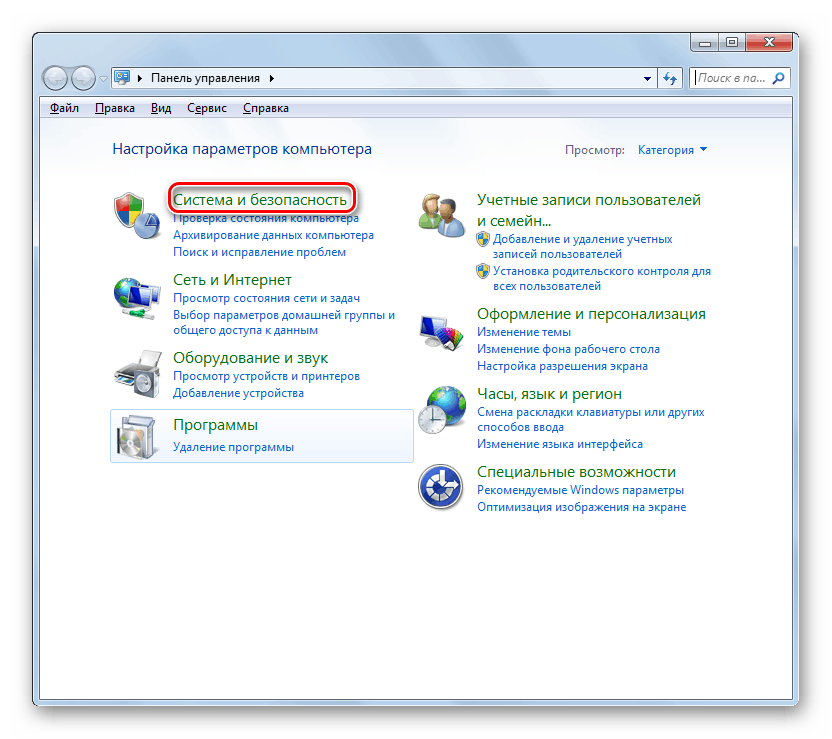This screenshot has width=832, height=739.
Task: Click the UAC shield icon before 'Добавление и удаление учетных записей'
Action: (x=483, y=239)
